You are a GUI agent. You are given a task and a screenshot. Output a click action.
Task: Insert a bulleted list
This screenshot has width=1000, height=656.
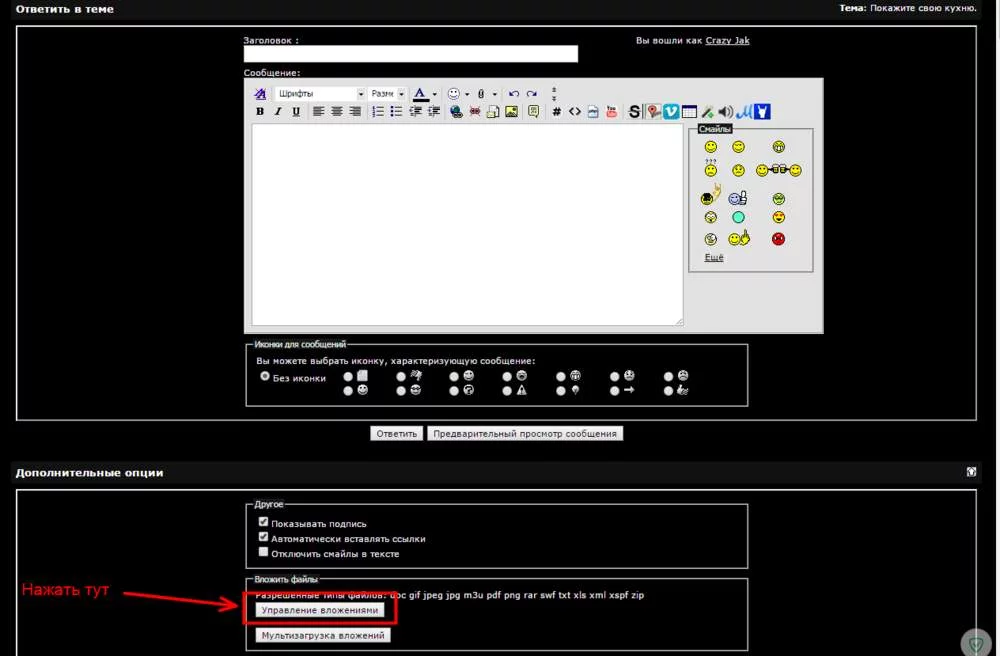(397, 112)
